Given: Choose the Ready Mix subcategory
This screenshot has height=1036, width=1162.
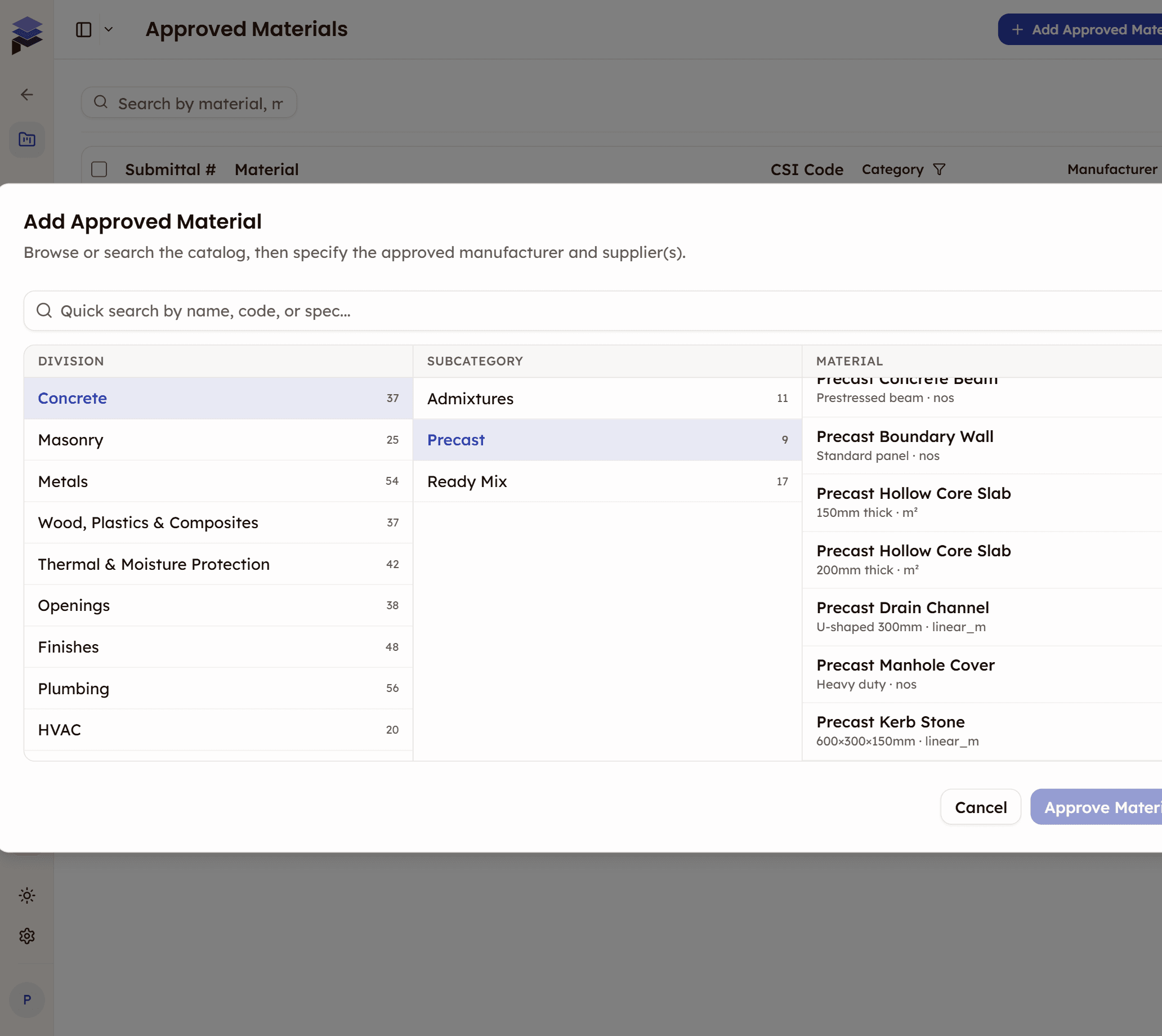Looking at the screenshot, I should point(607,481).
